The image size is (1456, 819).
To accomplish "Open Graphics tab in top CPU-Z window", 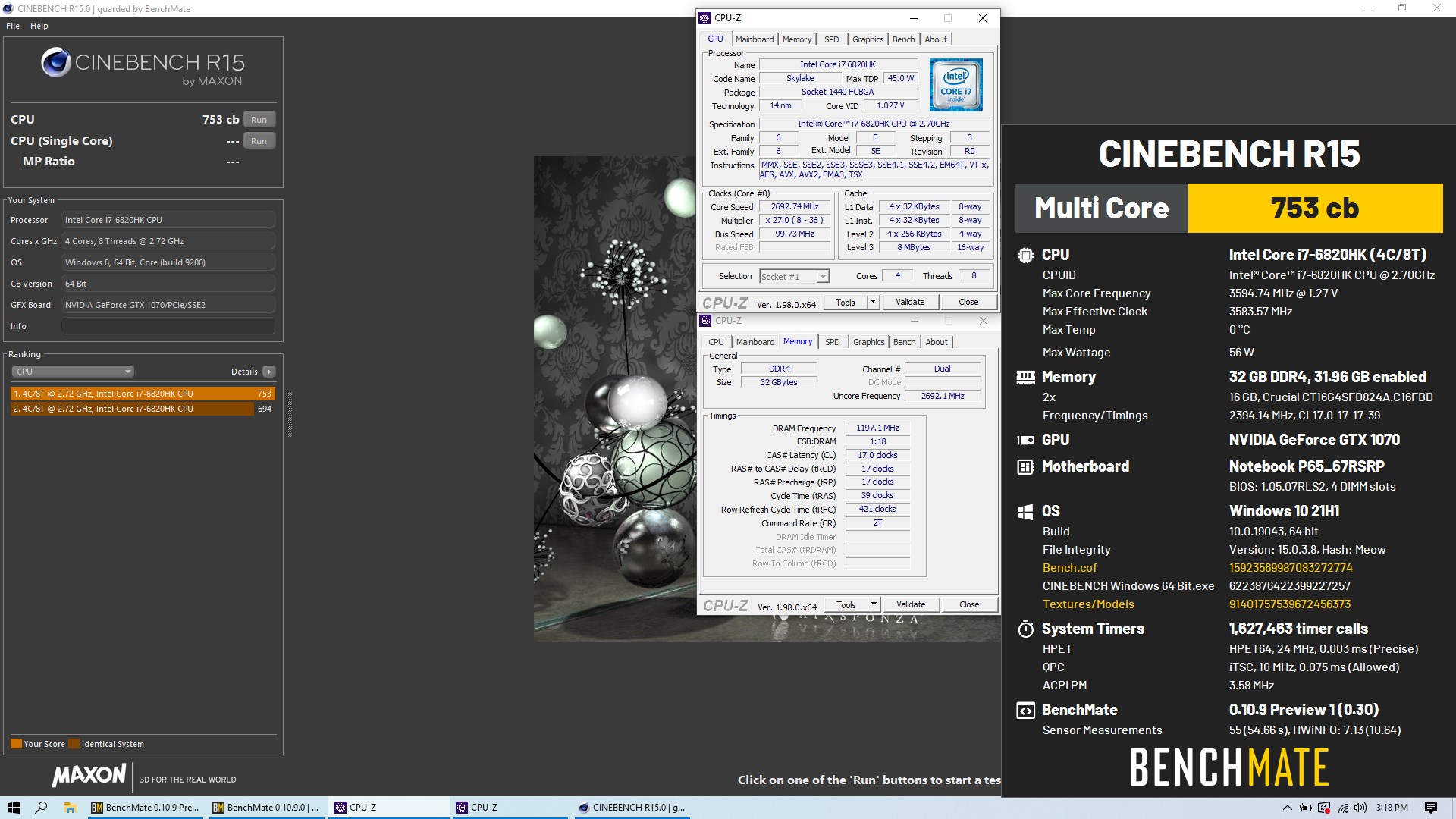I will tap(868, 39).
